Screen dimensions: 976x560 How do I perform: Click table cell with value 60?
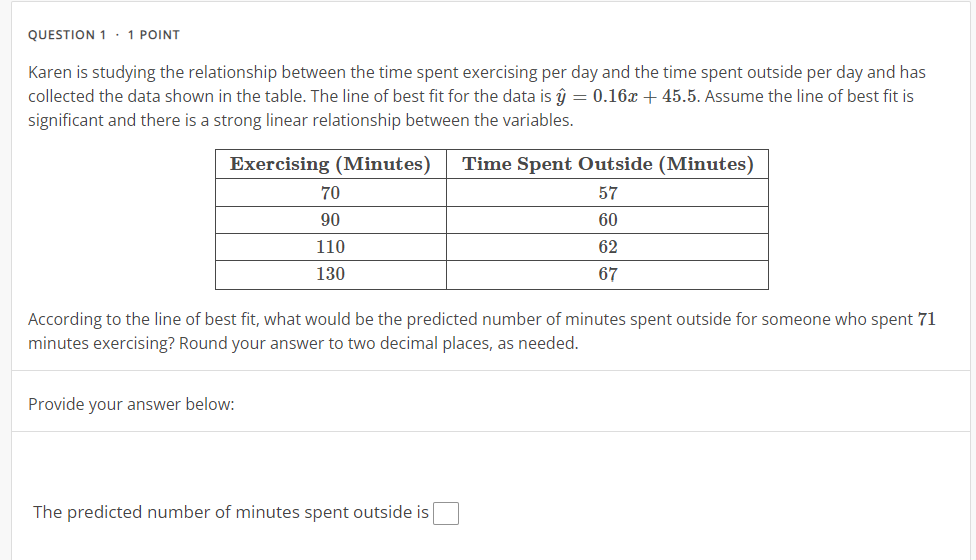[607, 220]
